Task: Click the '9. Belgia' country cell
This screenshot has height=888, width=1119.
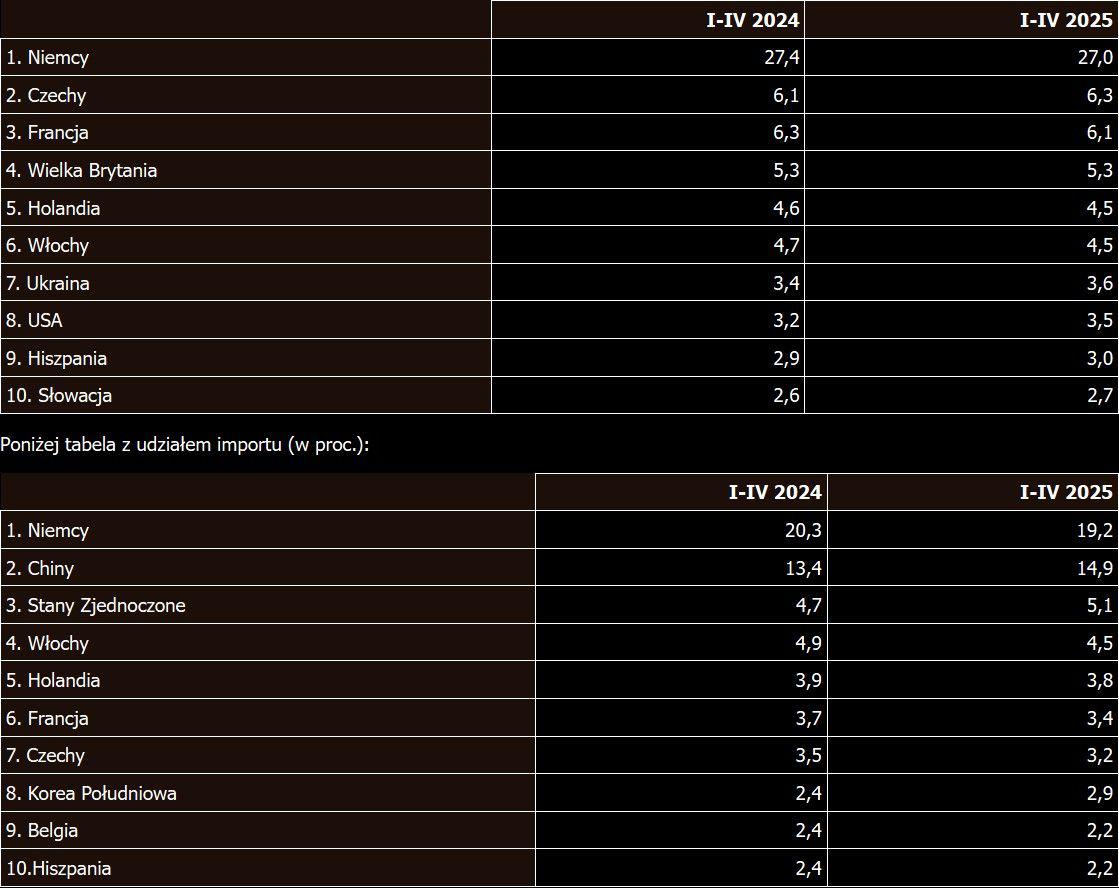Action: [x=42, y=831]
